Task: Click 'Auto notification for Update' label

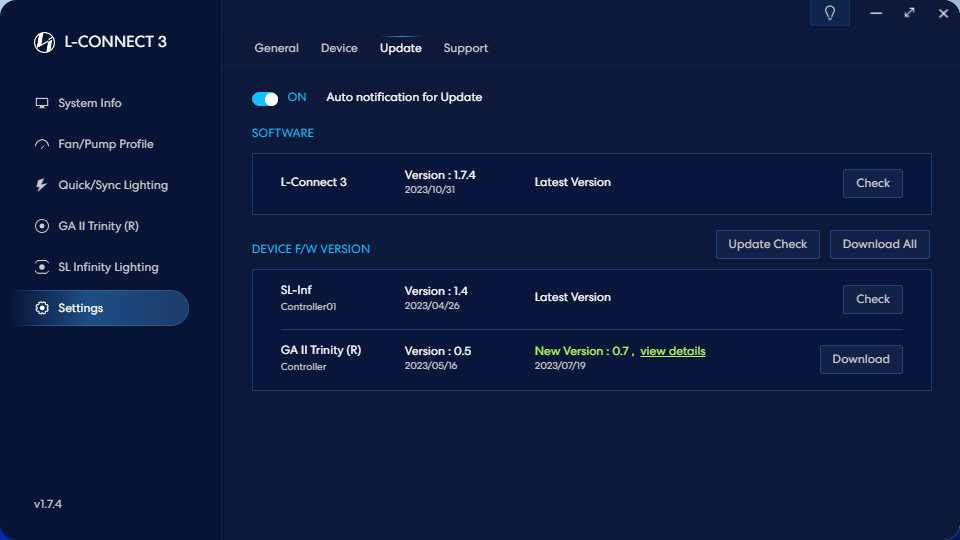Action: [404, 97]
